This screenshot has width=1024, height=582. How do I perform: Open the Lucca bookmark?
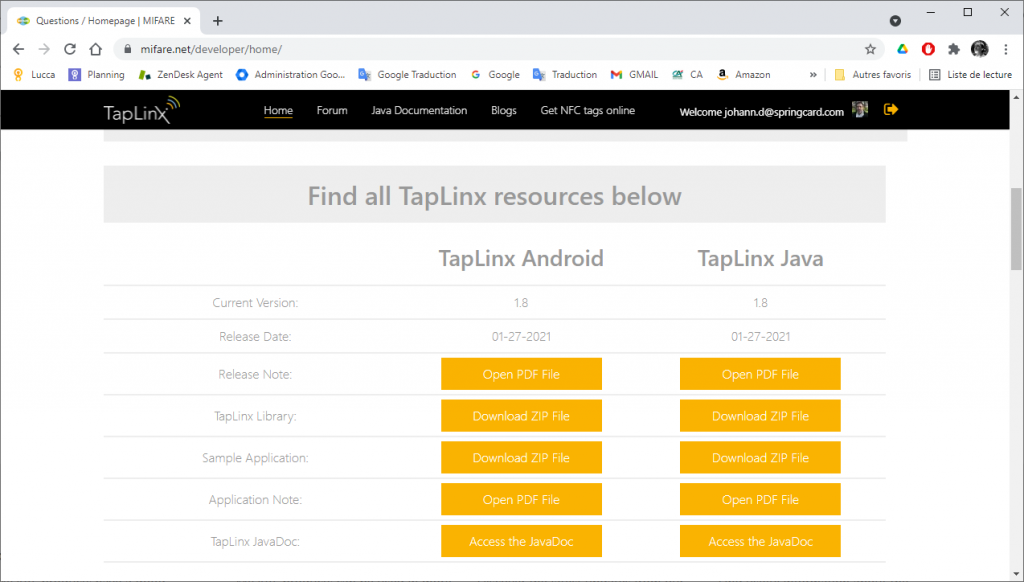pyautogui.click(x=35, y=74)
